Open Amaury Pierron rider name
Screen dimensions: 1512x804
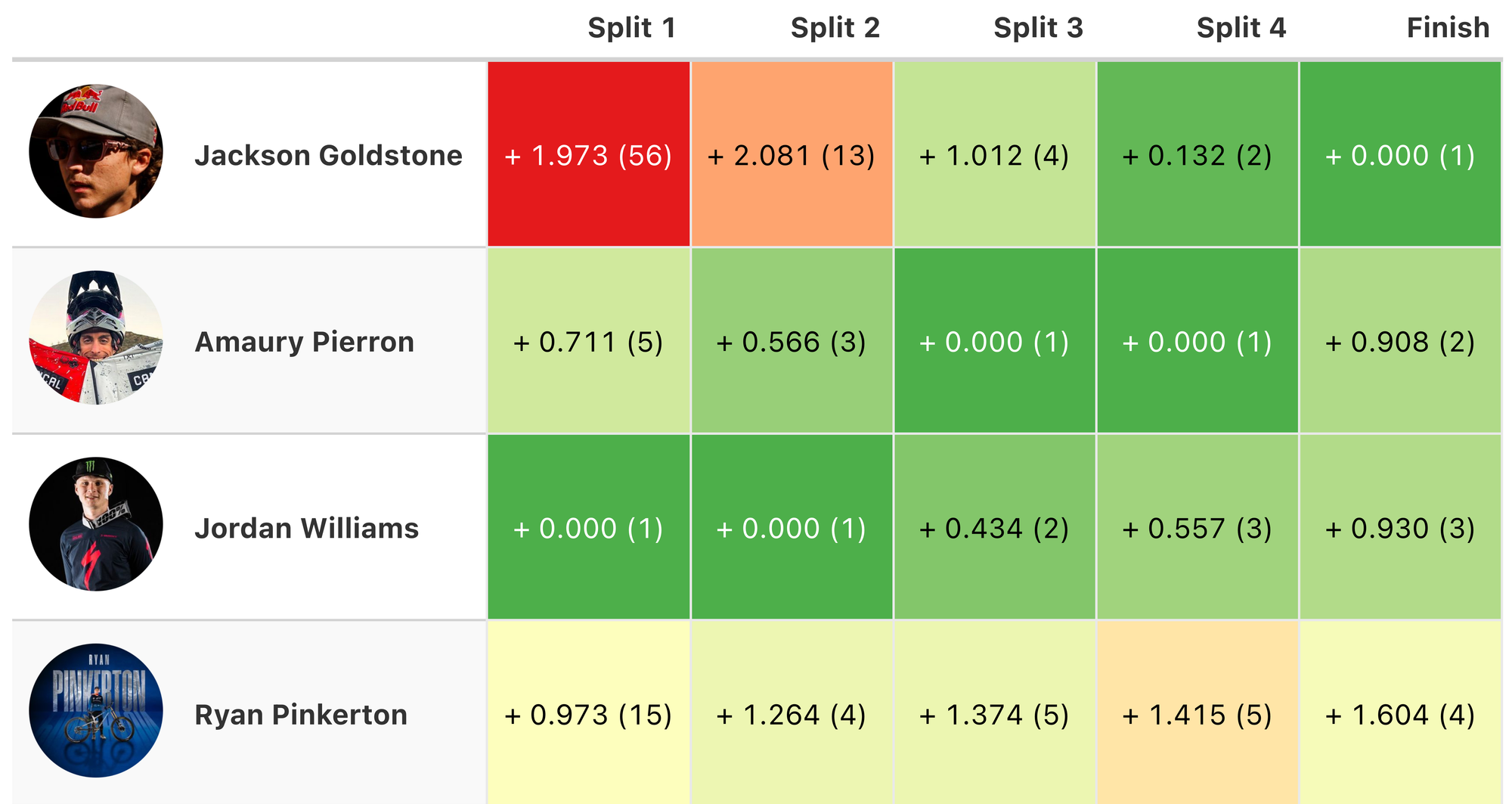(x=304, y=342)
